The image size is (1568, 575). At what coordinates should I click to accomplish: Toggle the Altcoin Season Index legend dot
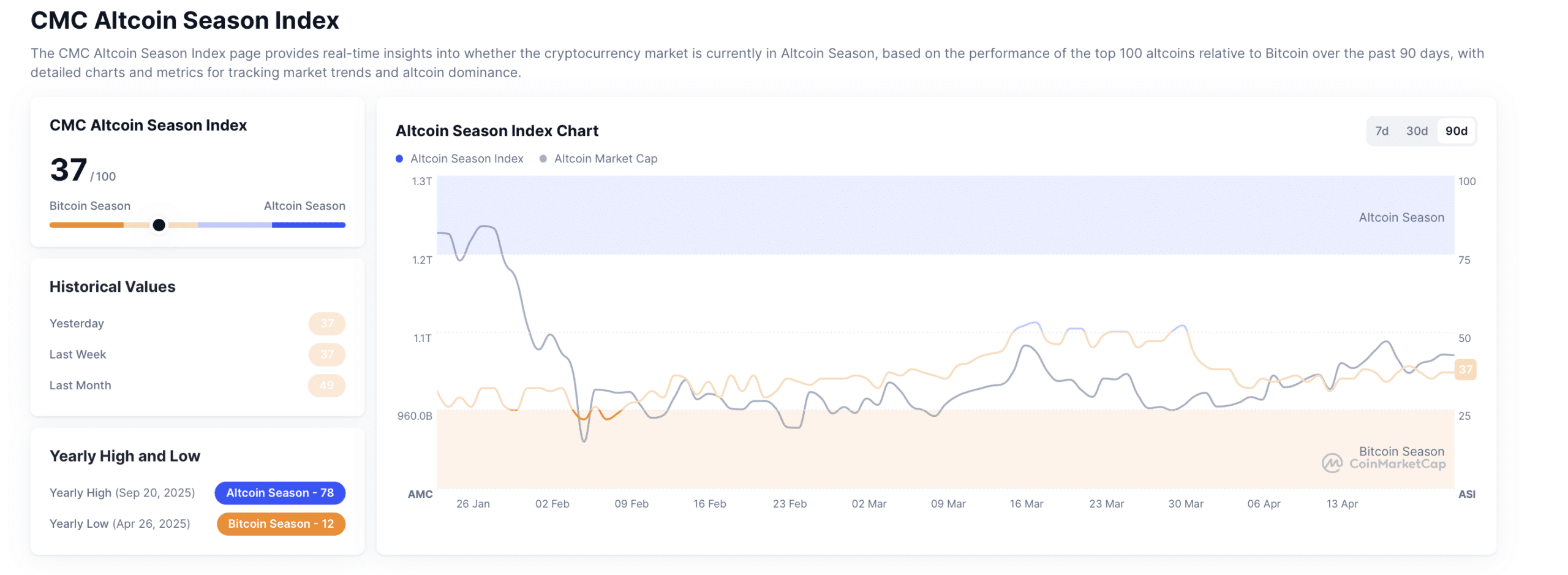[399, 159]
